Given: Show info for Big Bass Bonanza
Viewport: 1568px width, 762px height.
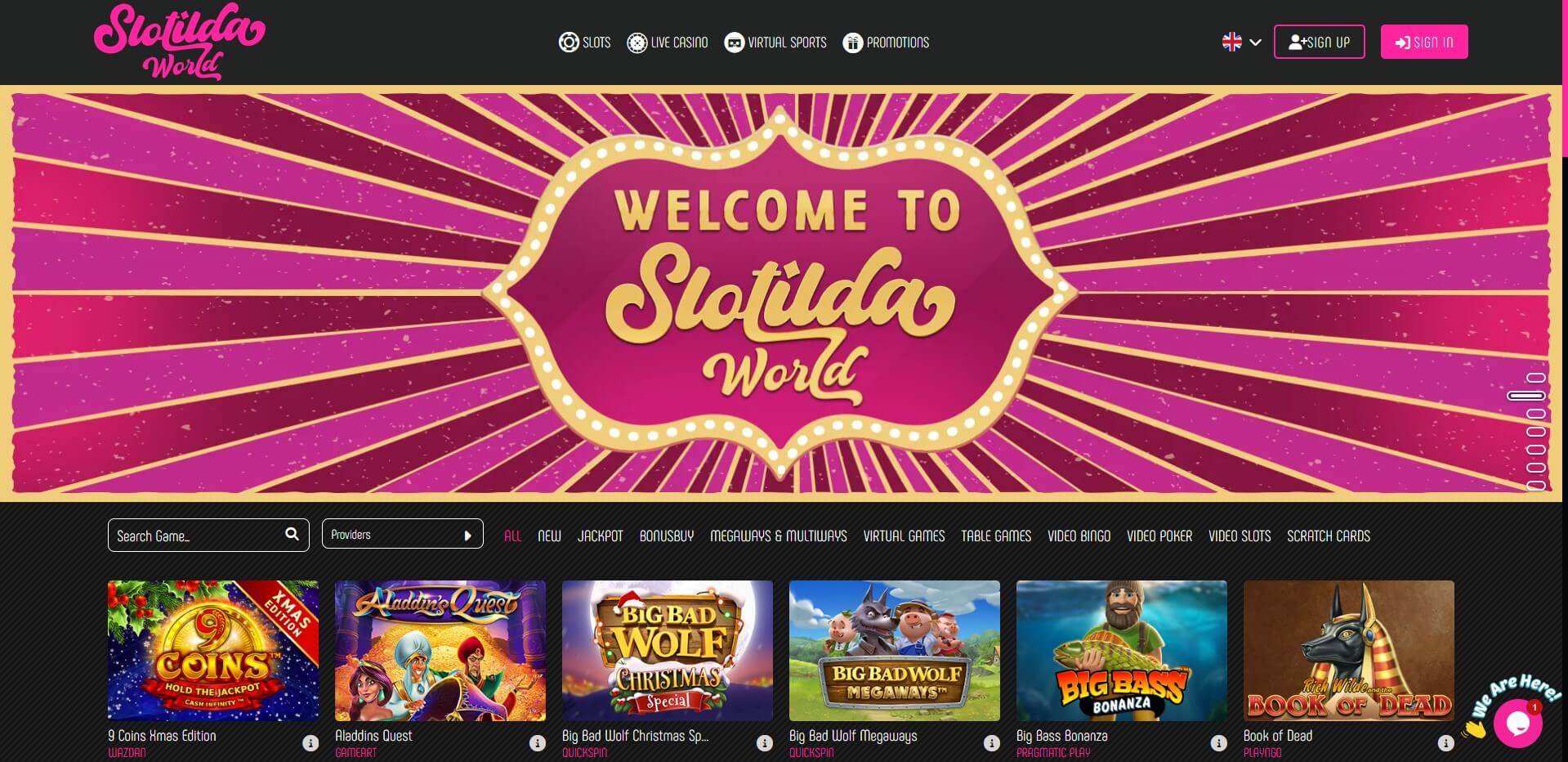Looking at the screenshot, I should tap(1218, 743).
